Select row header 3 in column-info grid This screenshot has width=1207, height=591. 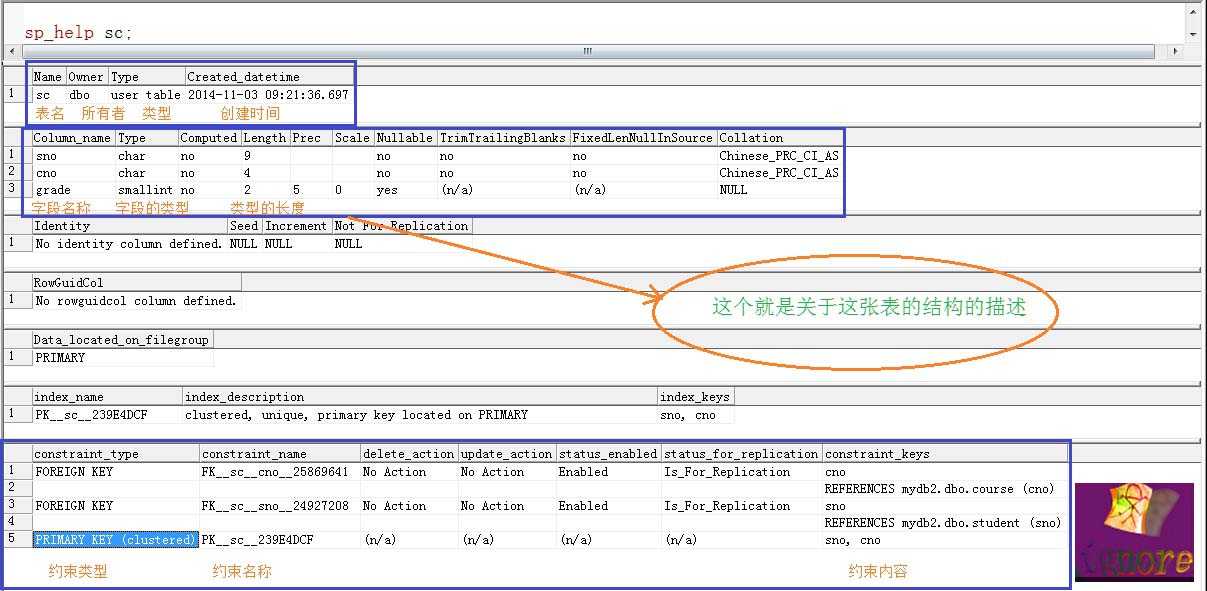18,189
